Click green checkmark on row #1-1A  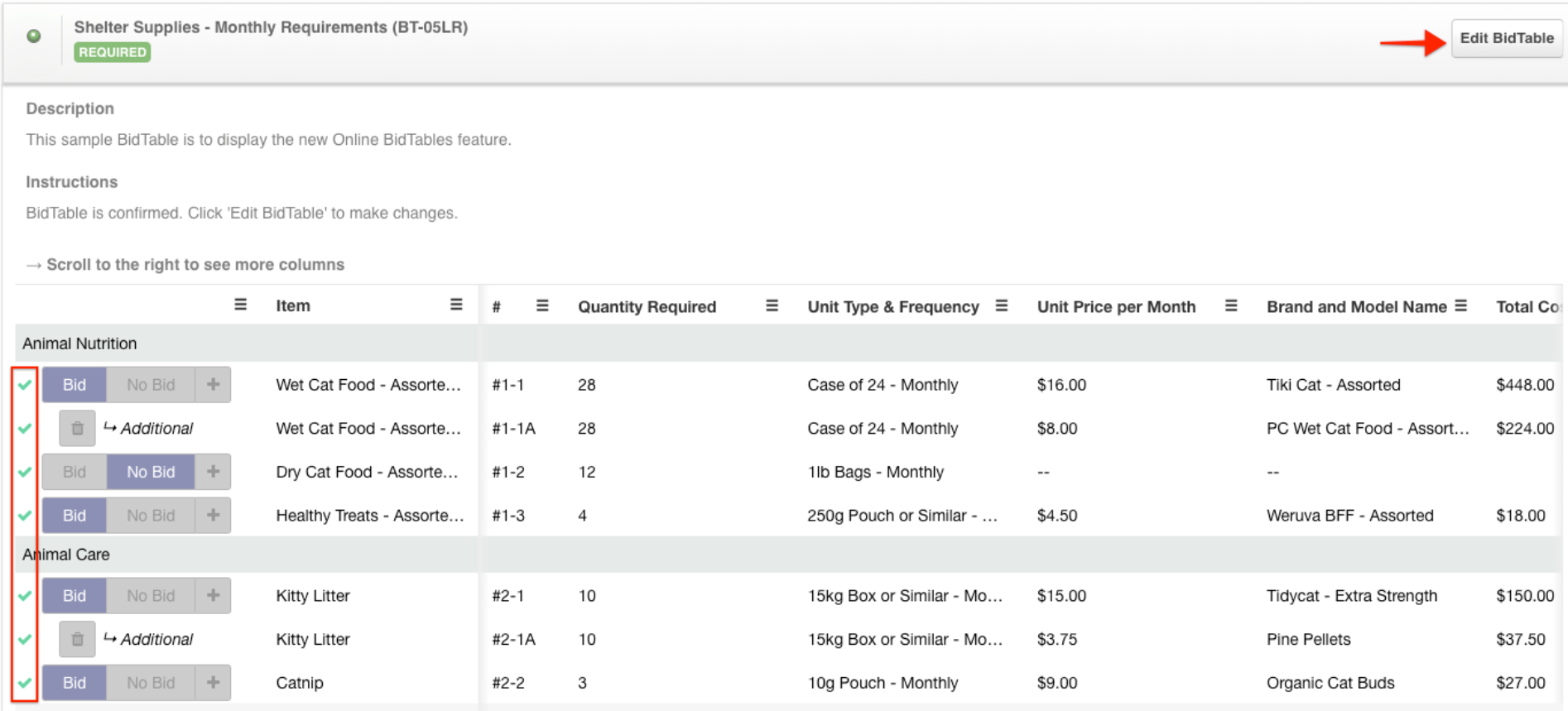pyautogui.click(x=25, y=429)
